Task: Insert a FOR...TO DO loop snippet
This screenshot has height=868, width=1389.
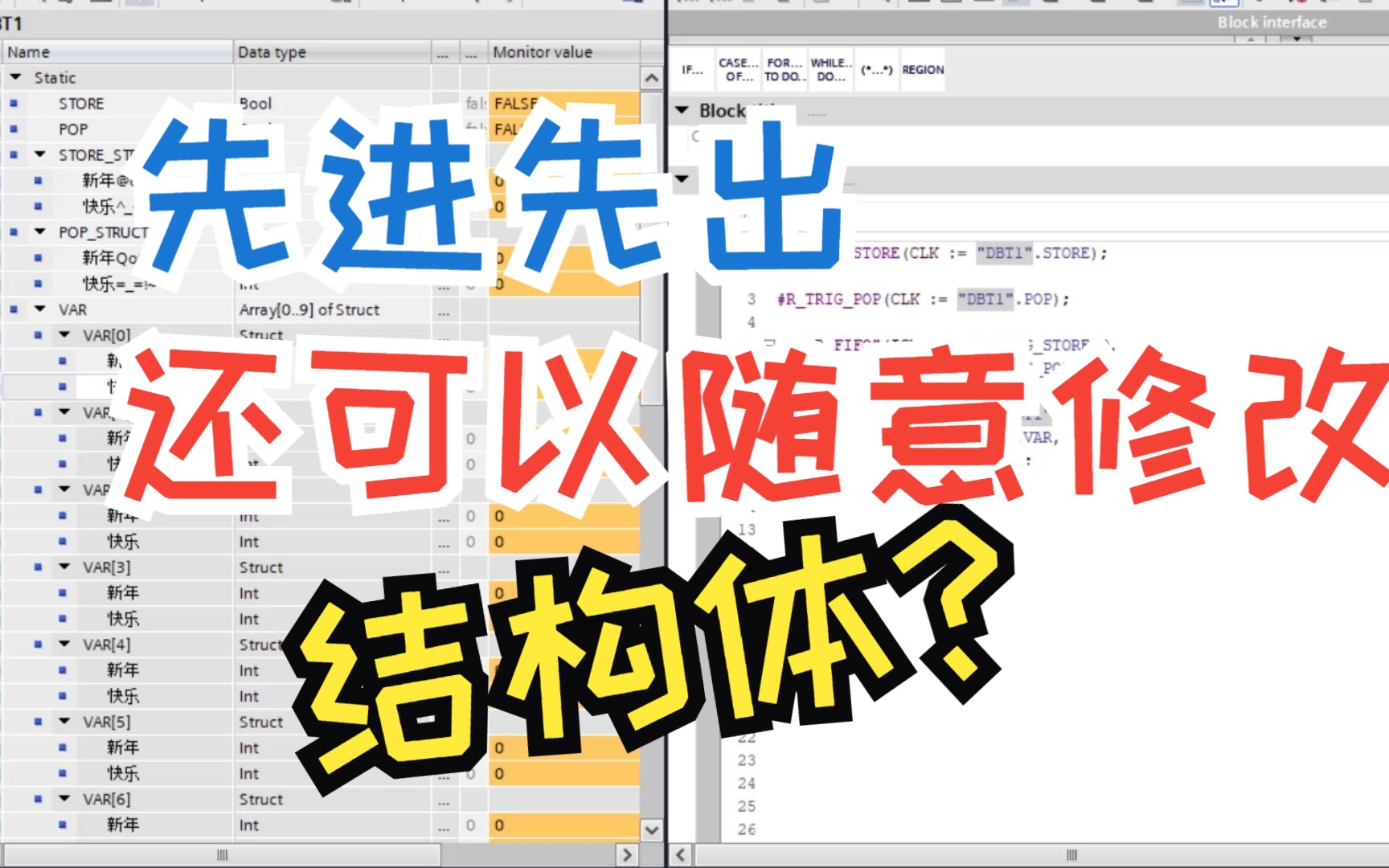Action: (x=785, y=70)
